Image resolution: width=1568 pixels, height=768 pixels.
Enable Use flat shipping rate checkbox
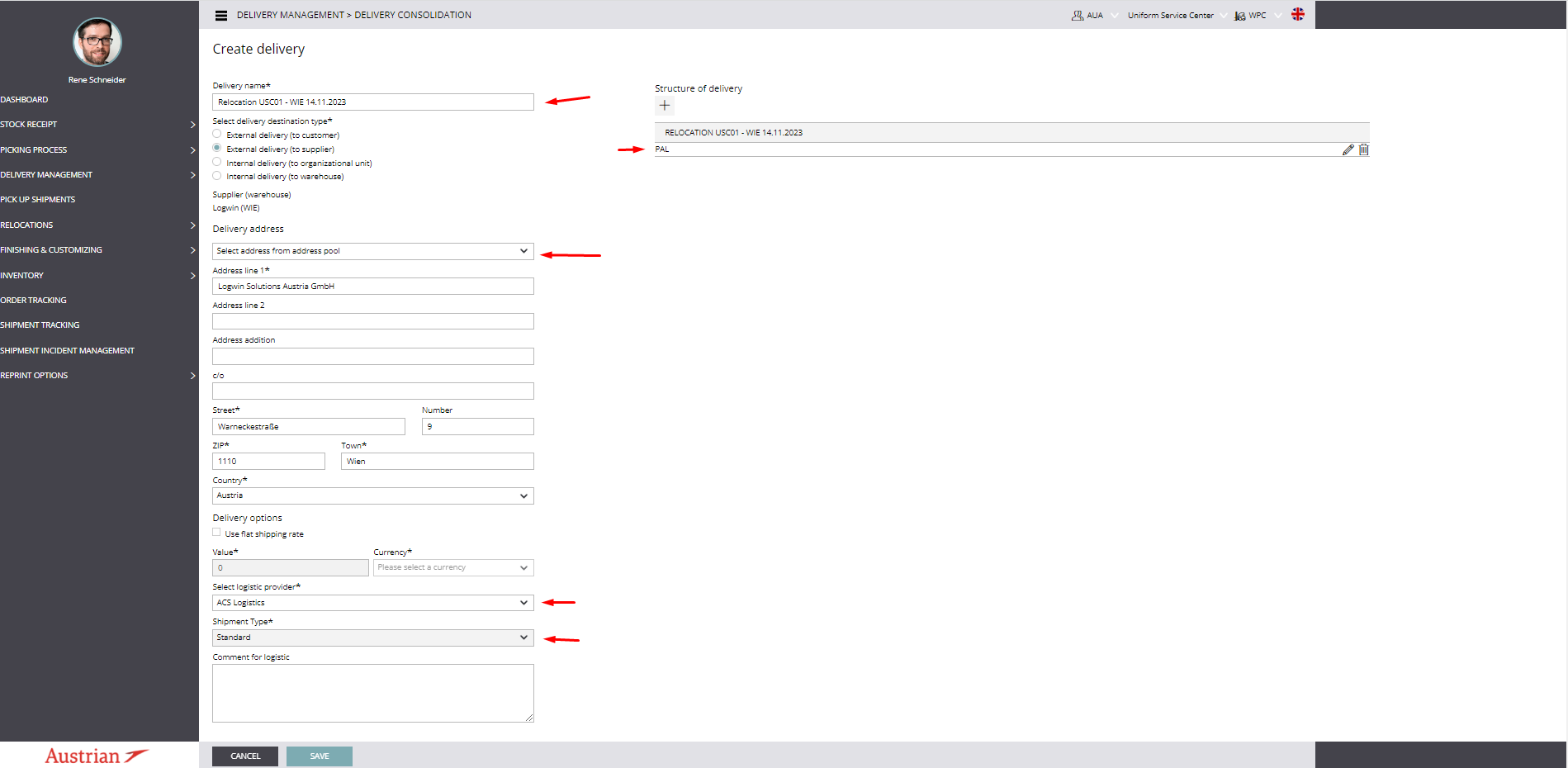coord(217,533)
